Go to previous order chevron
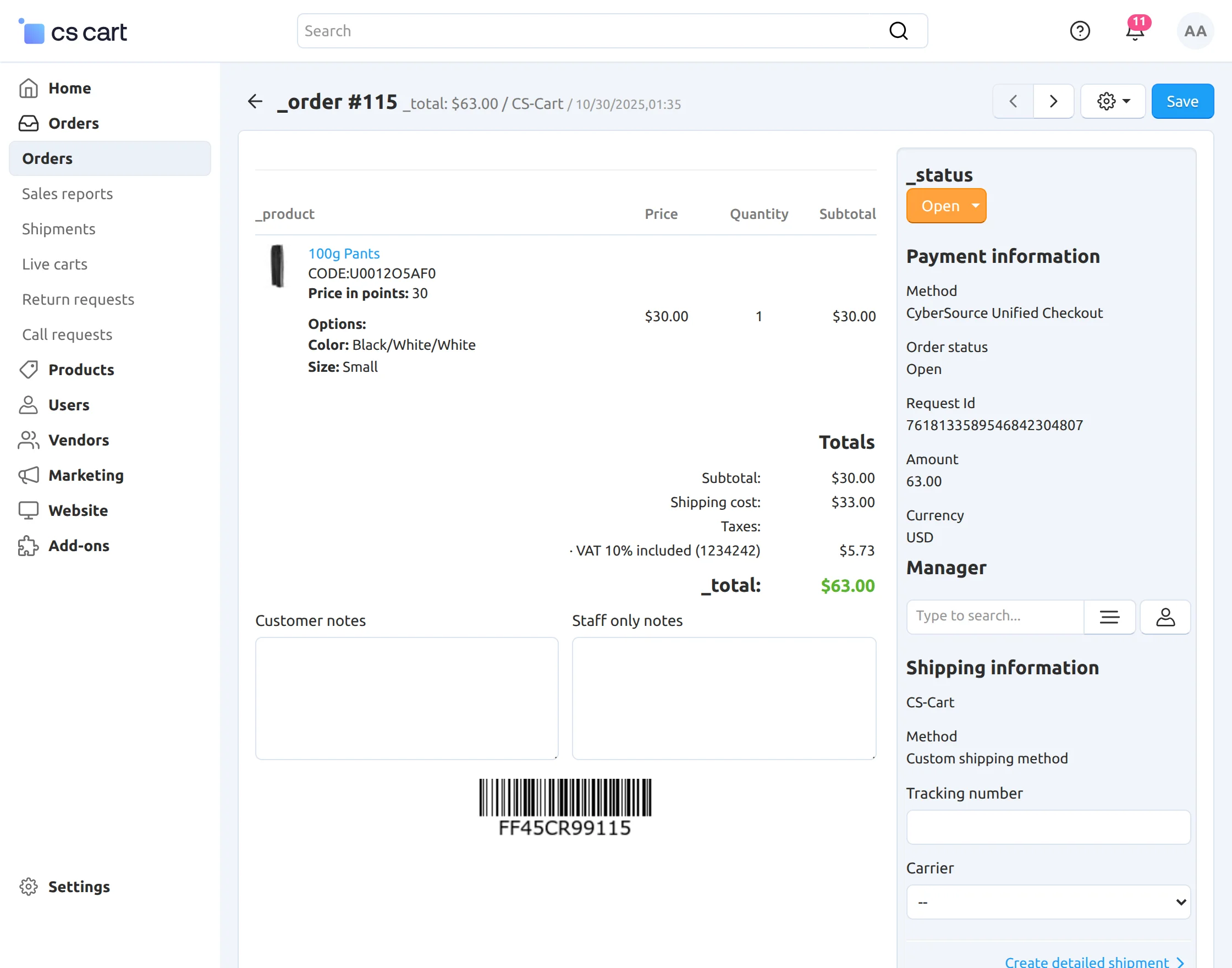The width and height of the screenshot is (1232, 968). pyautogui.click(x=1013, y=101)
